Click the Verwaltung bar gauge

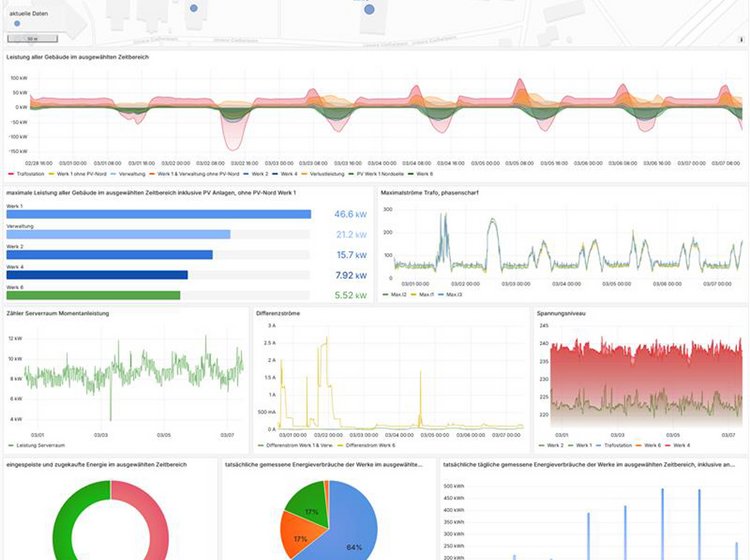pos(118,234)
